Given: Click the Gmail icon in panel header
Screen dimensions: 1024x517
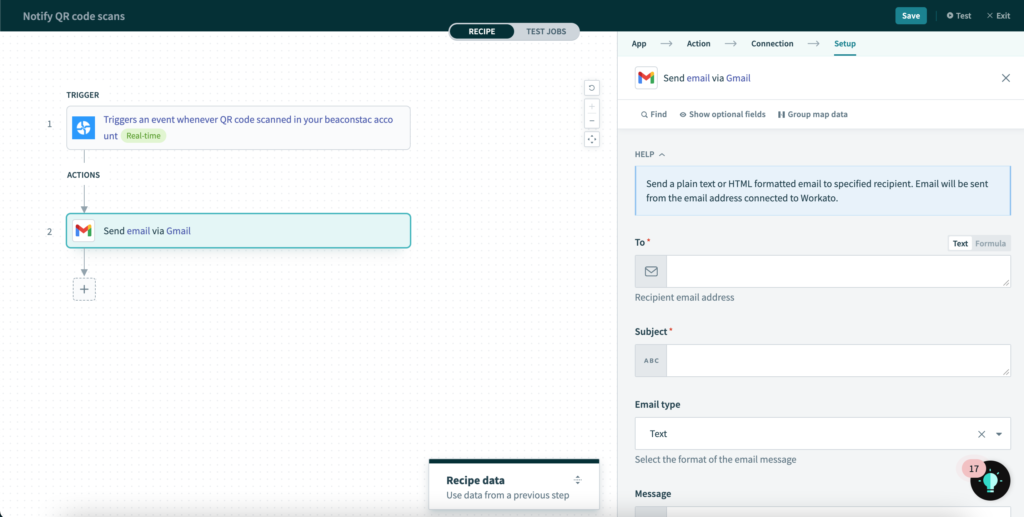Looking at the screenshot, I should 646,78.
